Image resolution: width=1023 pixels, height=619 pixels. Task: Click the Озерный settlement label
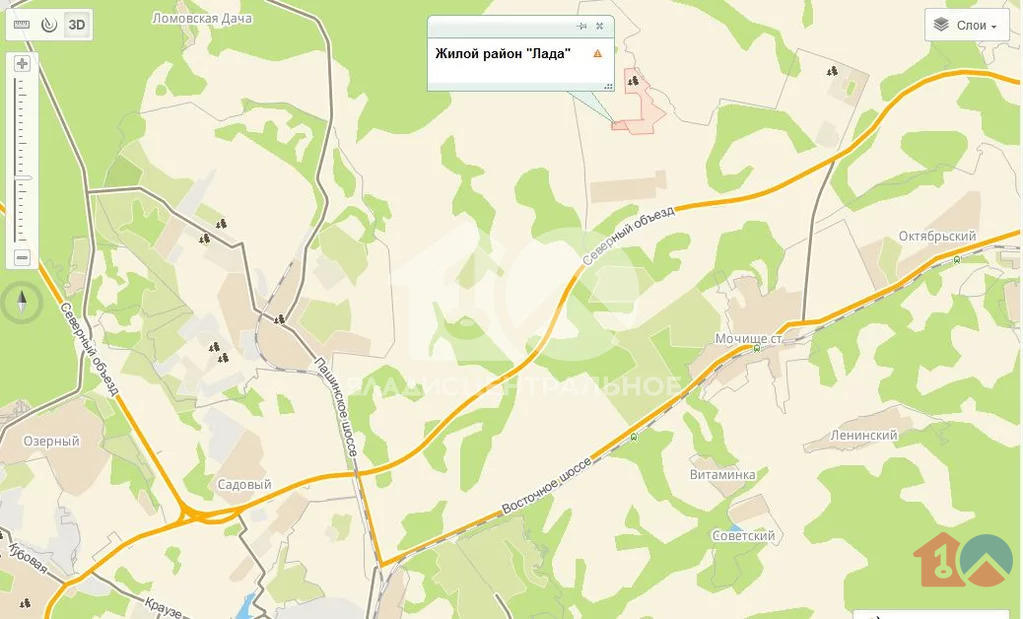pos(52,441)
